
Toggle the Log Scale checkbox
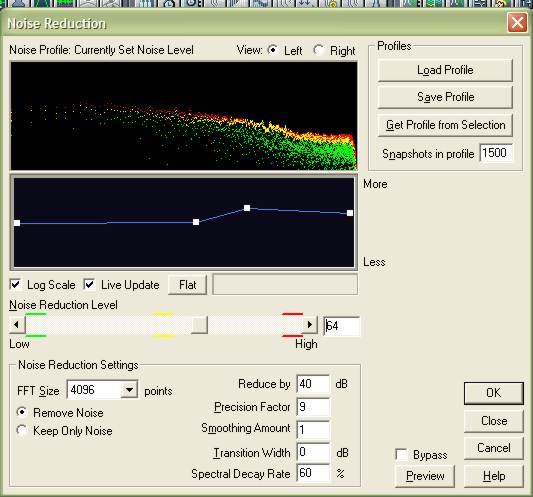[16, 285]
